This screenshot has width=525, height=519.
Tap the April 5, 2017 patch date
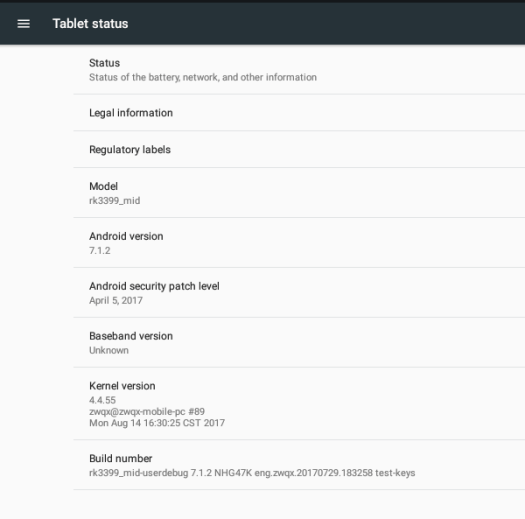(x=116, y=300)
